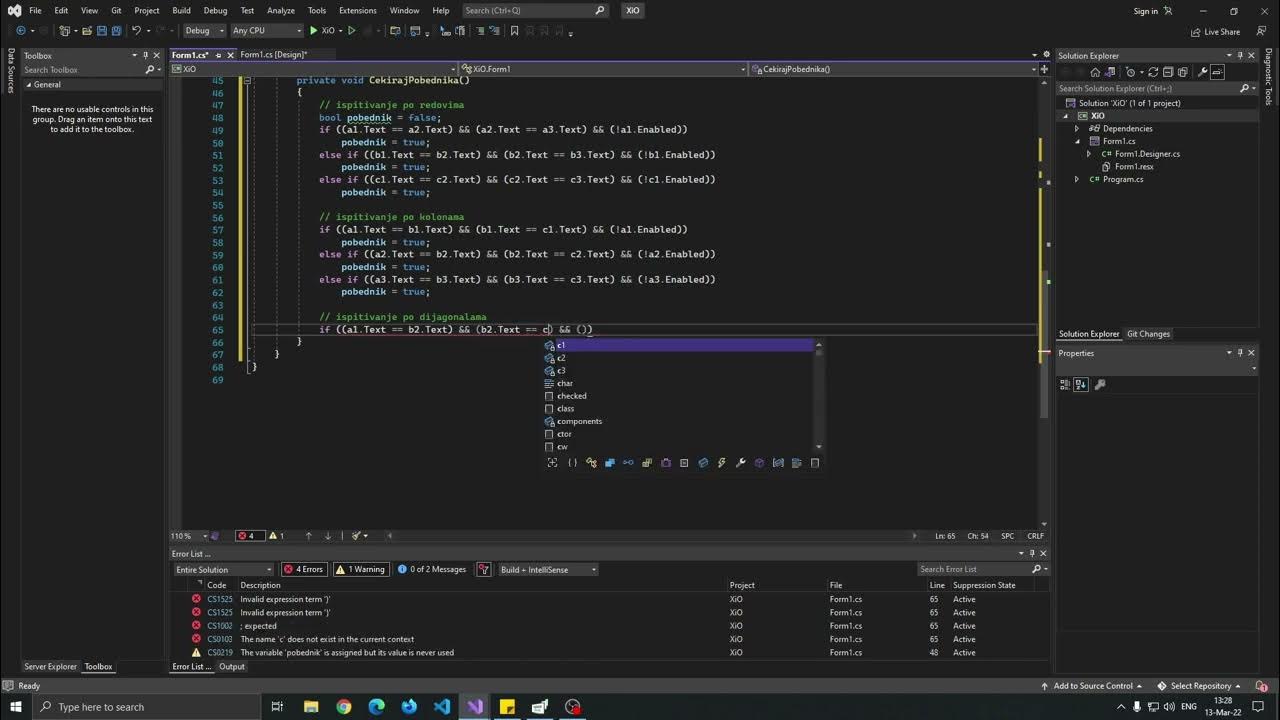The image size is (1280, 720).
Task: Toggle the 4 Errors filter button
Action: click(303, 569)
